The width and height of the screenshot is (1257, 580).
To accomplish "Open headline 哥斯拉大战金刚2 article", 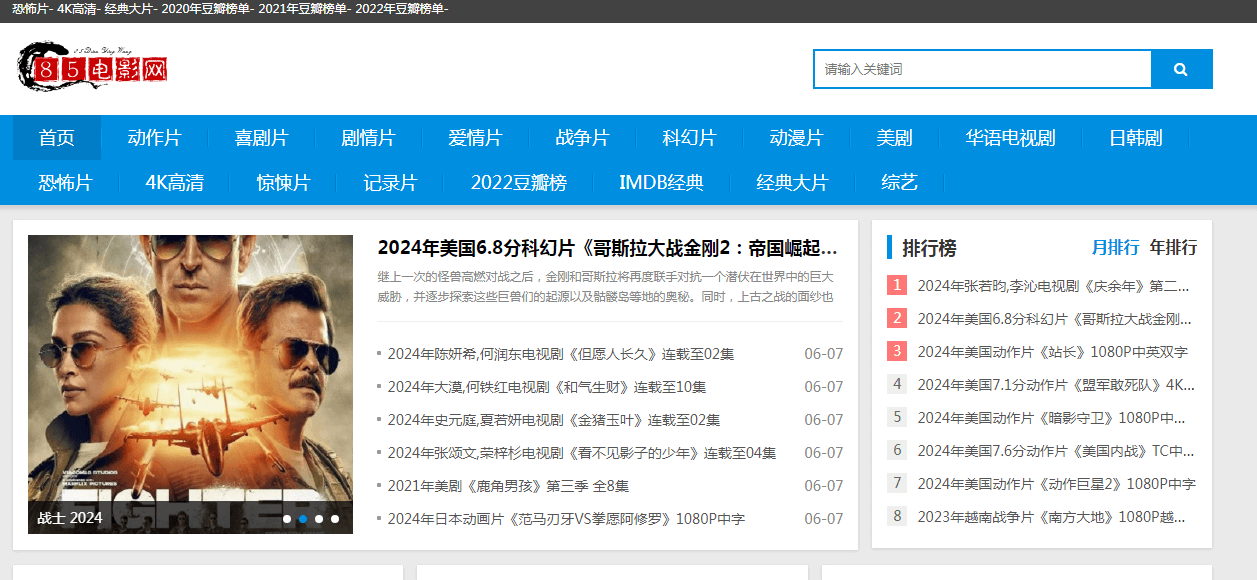I will [x=607, y=248].
